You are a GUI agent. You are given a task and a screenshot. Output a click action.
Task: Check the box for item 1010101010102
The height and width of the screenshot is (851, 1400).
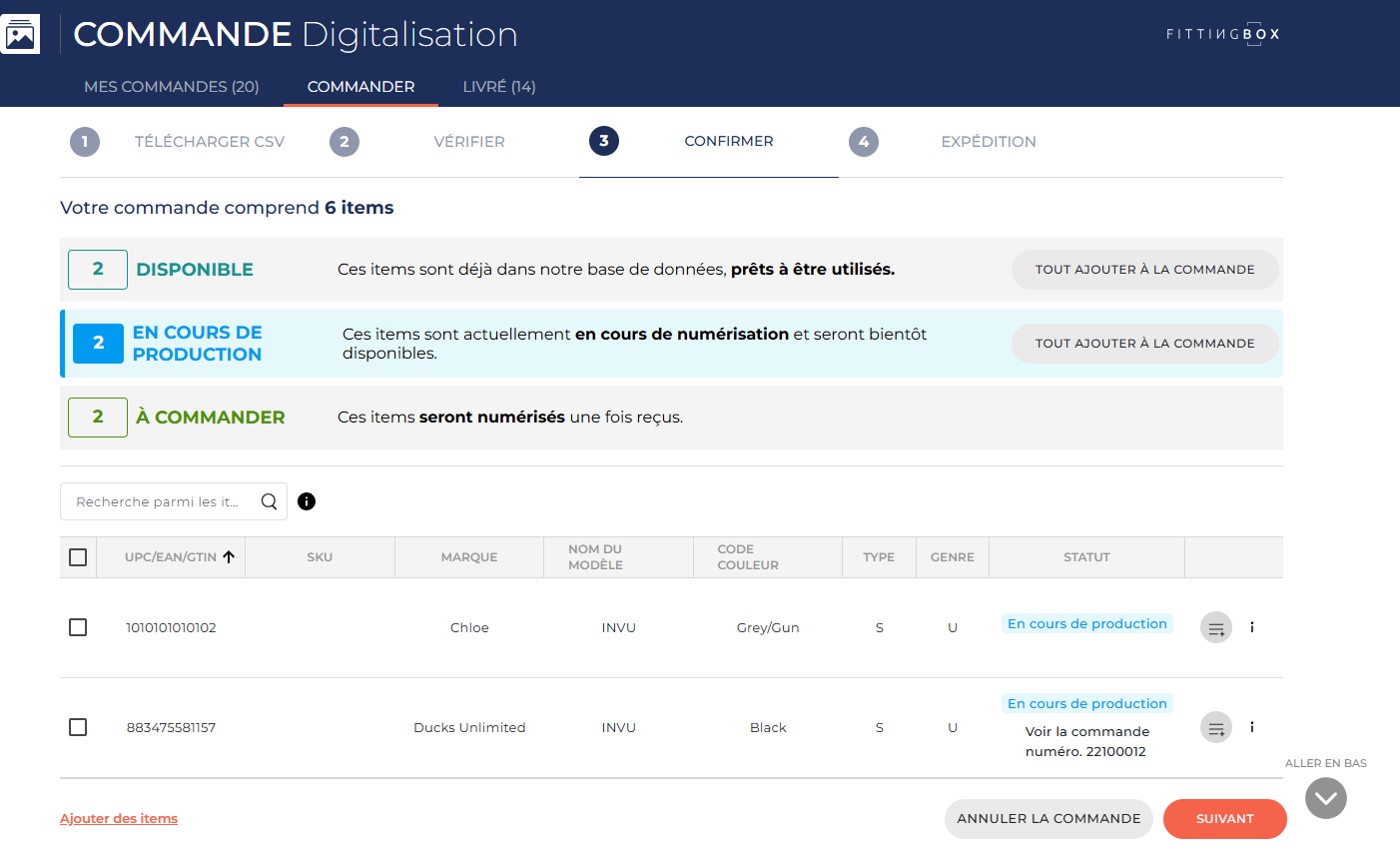78,627
